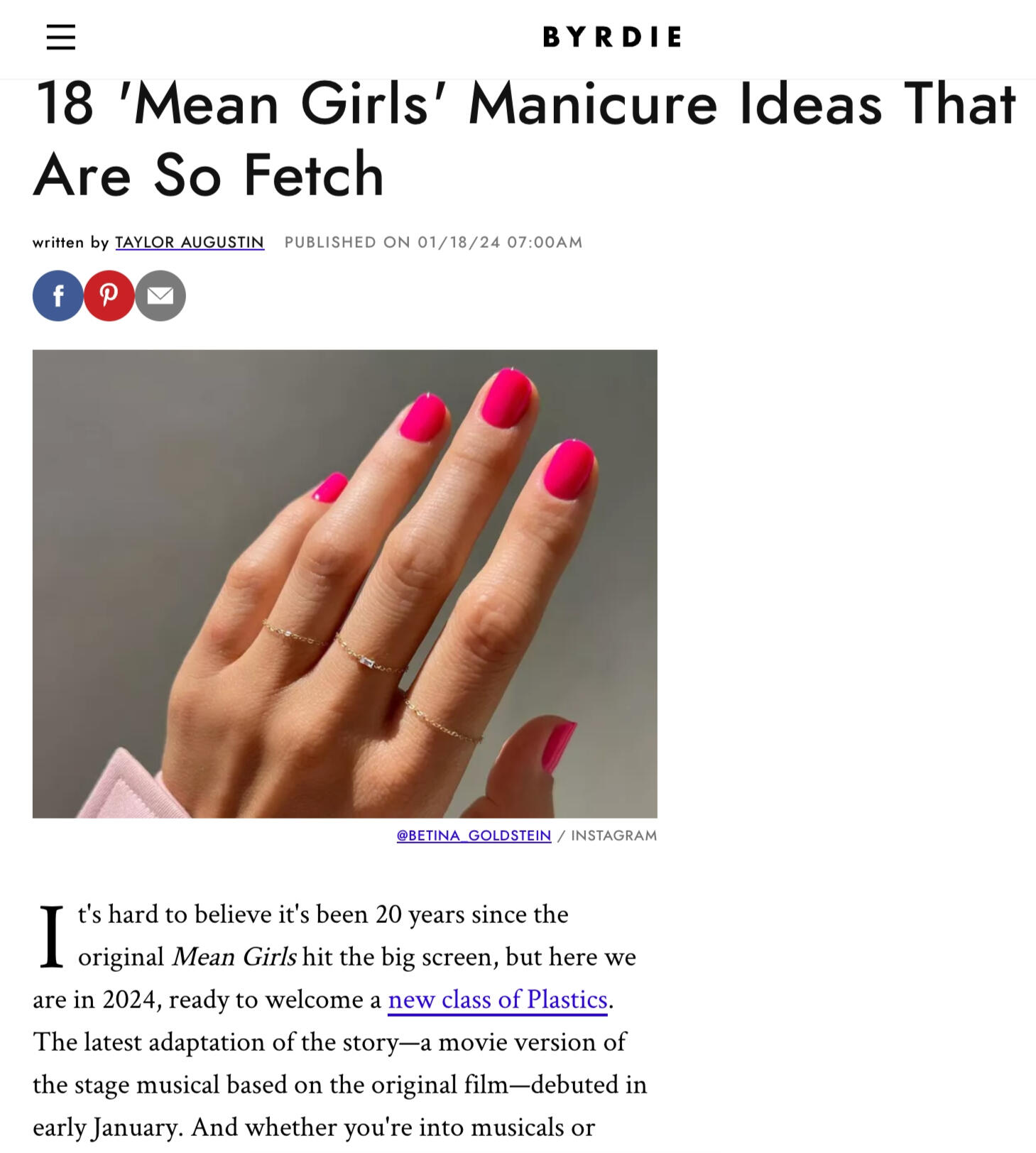The image size is (1036, 1153).
Task: Click the "written by" byline label
Action: (71, 242)
